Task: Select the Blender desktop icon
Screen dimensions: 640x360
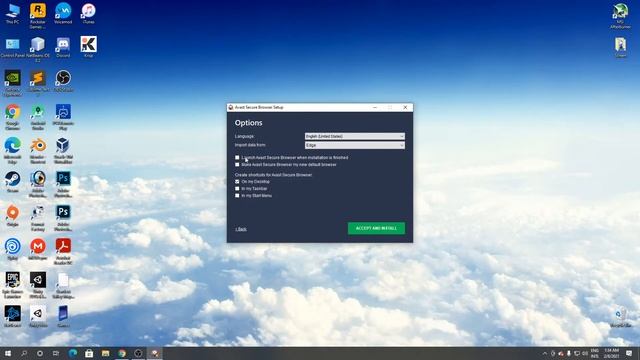Action: click(38, 151)
